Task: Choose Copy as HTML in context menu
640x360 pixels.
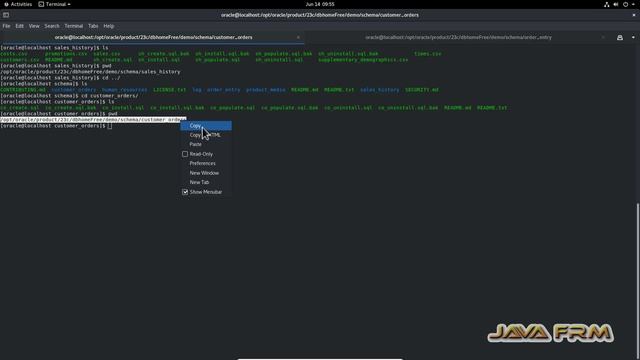Action: (x=206, y=135)
